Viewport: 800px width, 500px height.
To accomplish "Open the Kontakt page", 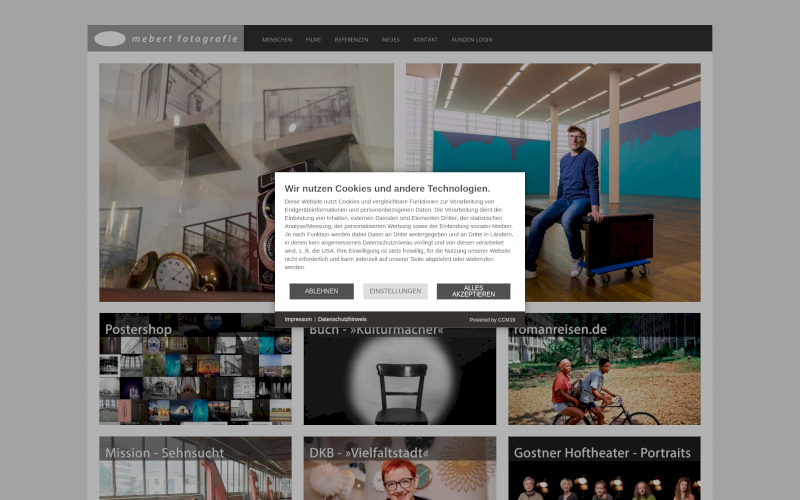I will click(426, 40).
